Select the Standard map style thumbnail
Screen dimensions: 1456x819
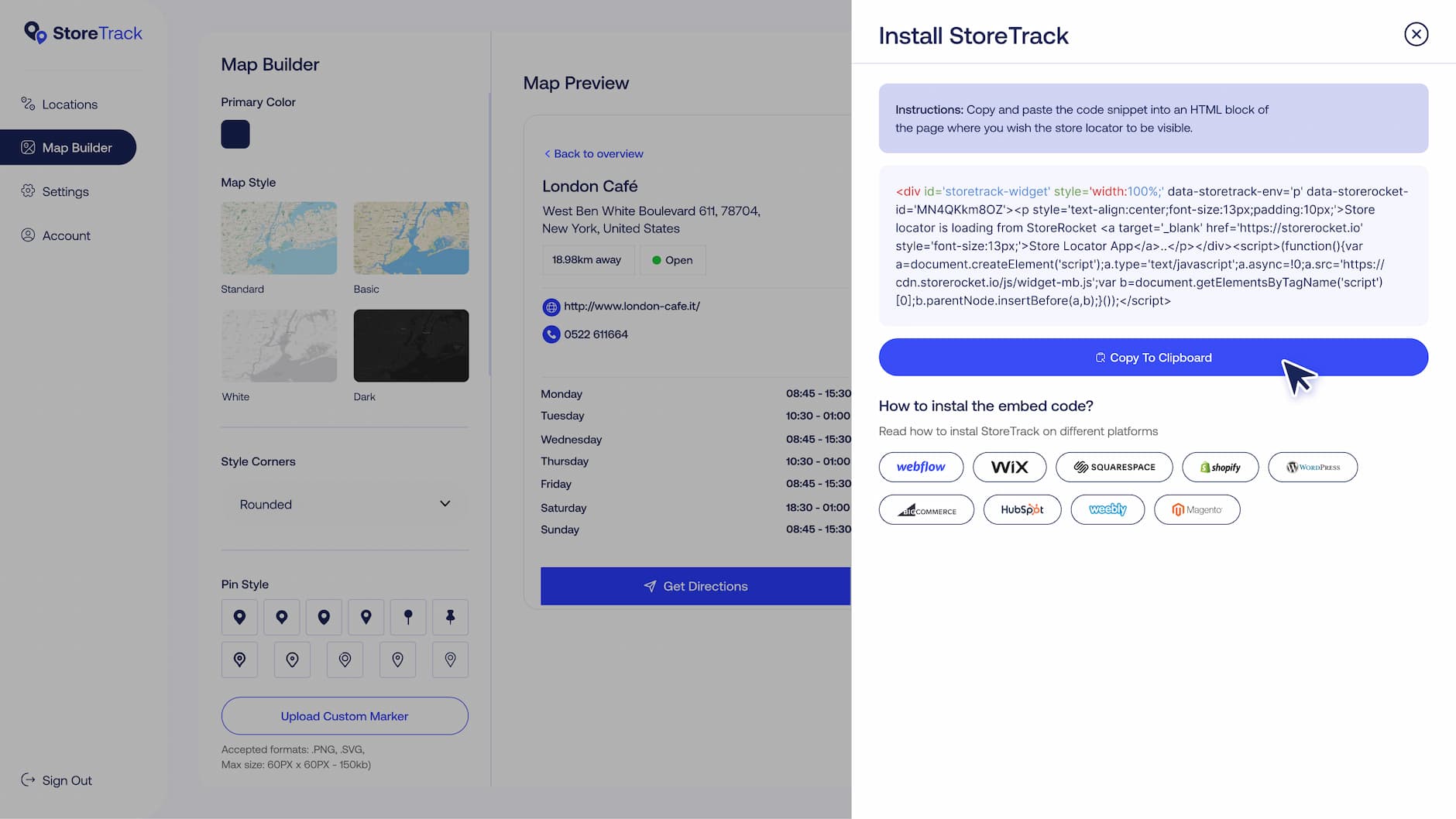point(279,238)
